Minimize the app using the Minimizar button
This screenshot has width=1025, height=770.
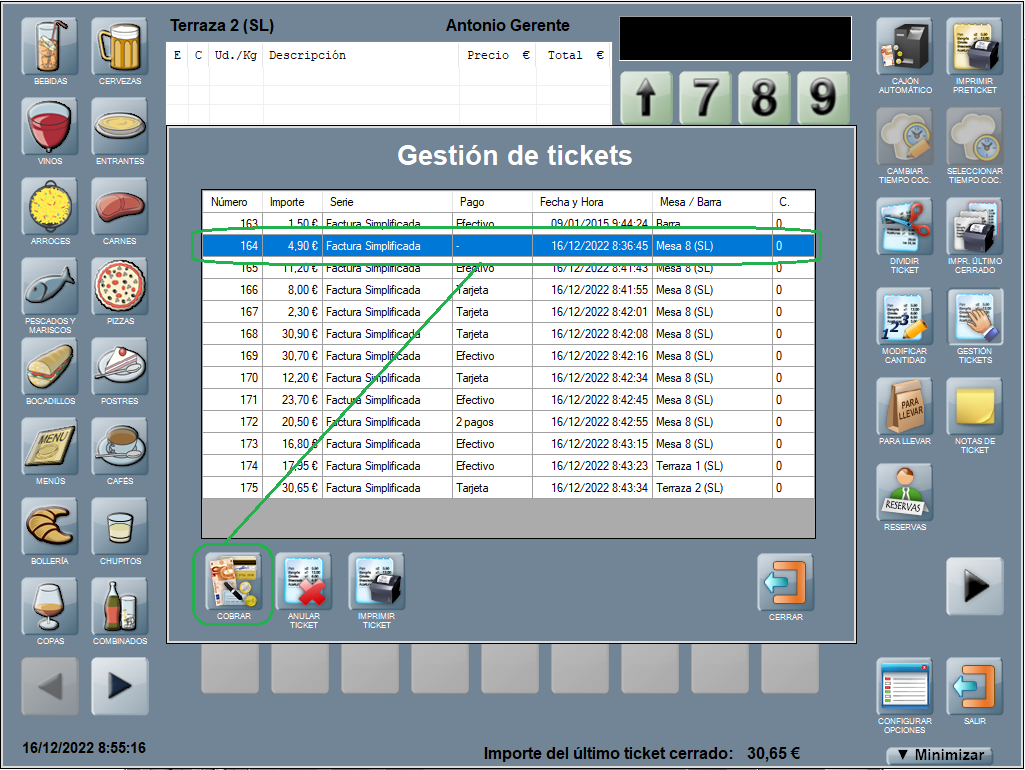pos(939,755)
